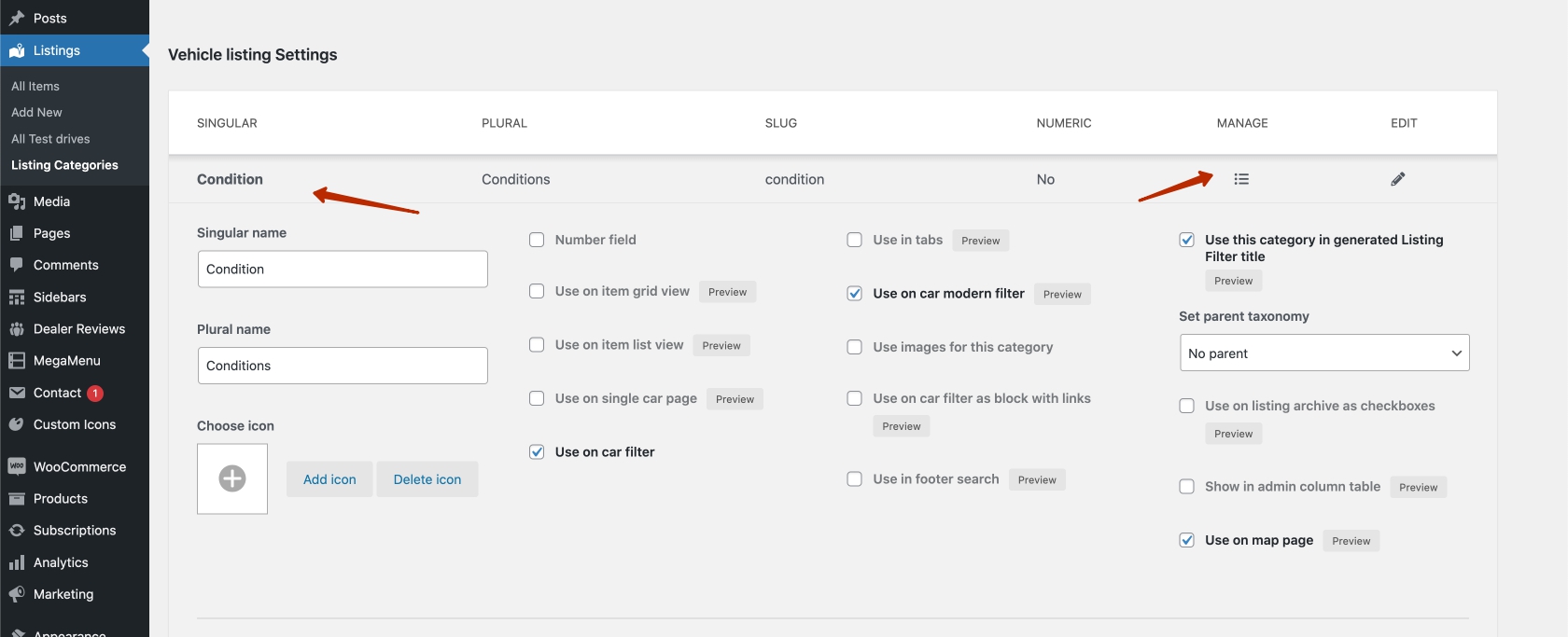Open the Marketing sidebar item

click(63, 594)
